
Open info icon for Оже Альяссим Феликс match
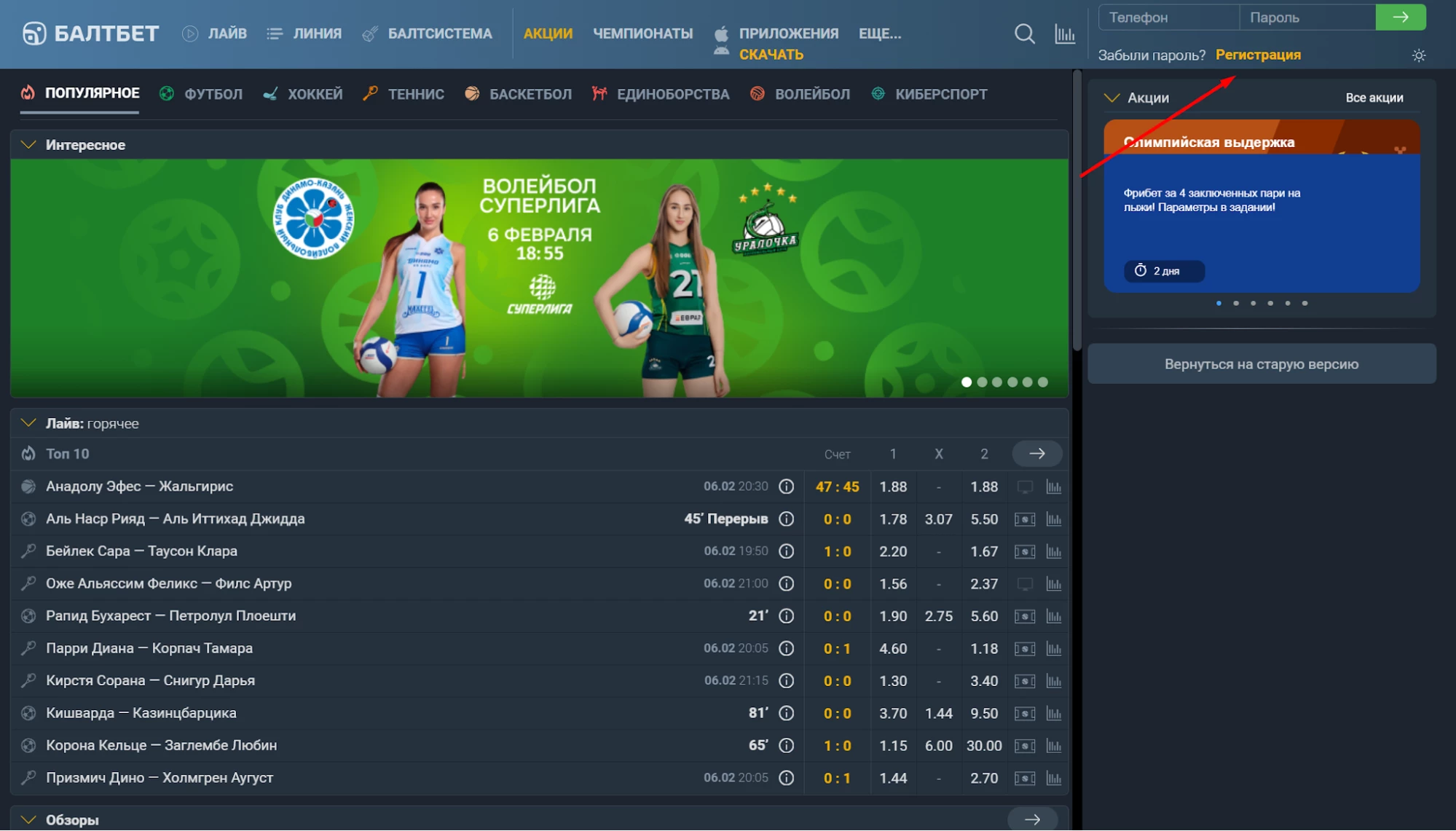coord(786,583)
